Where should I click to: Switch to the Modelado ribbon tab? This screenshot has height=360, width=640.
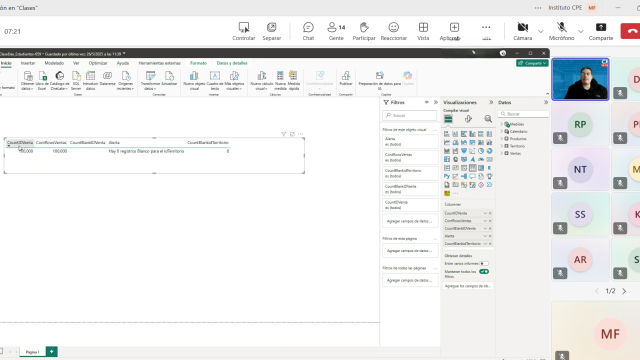coord(54,63)
